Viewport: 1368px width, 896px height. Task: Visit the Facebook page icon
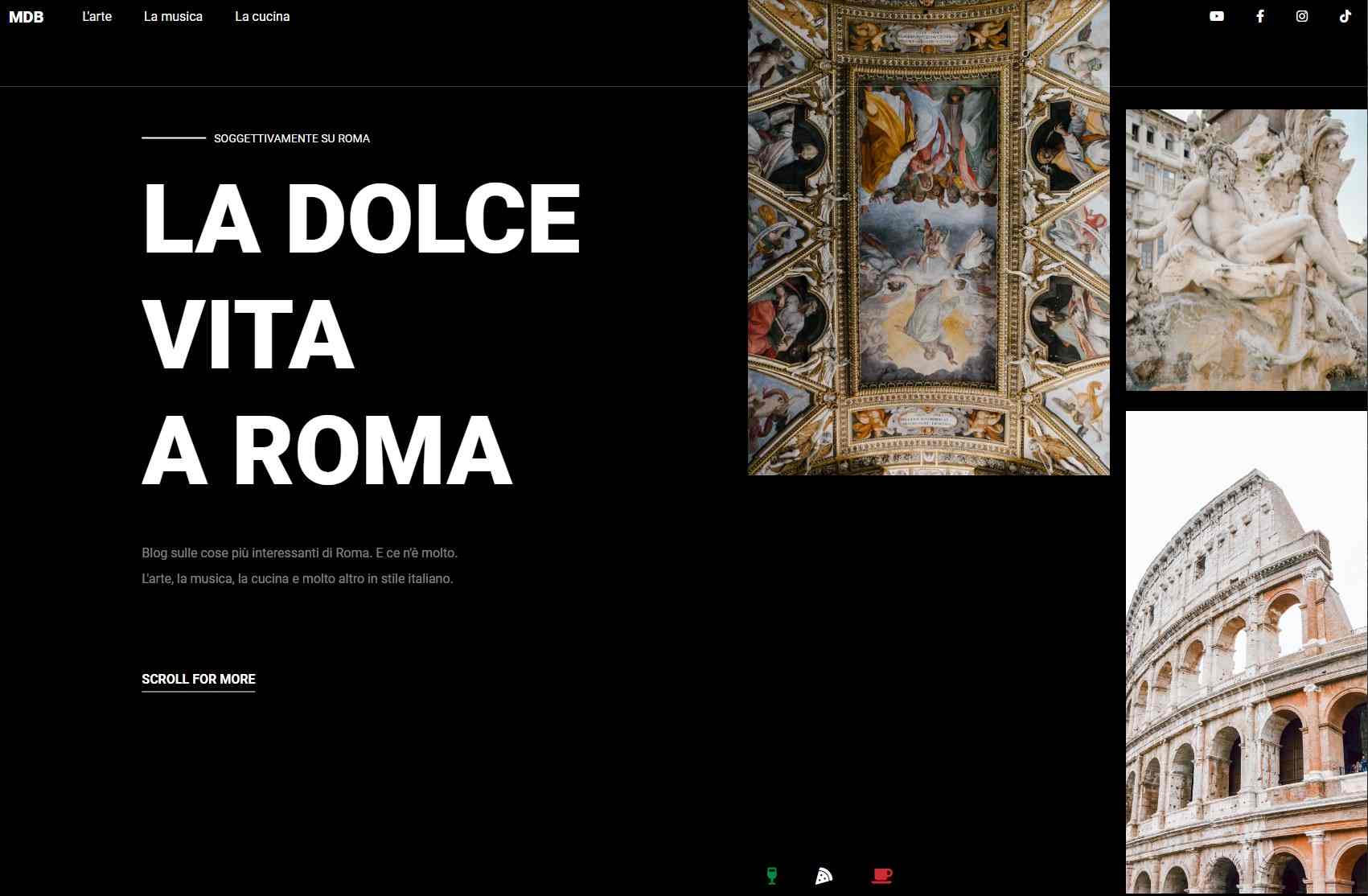click(x=1259, y=16)
